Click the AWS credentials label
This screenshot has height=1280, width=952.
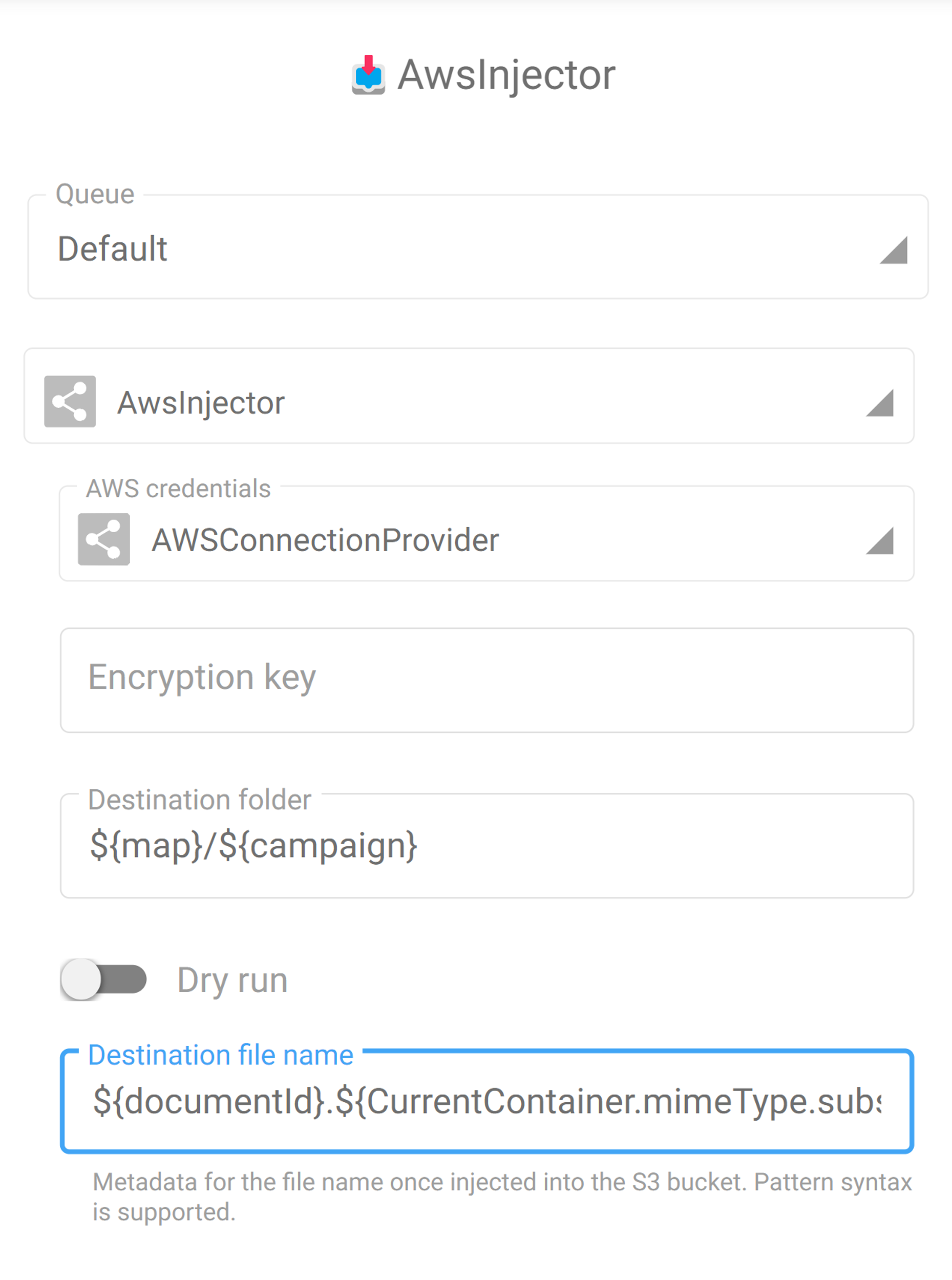[x=178, y=489]
